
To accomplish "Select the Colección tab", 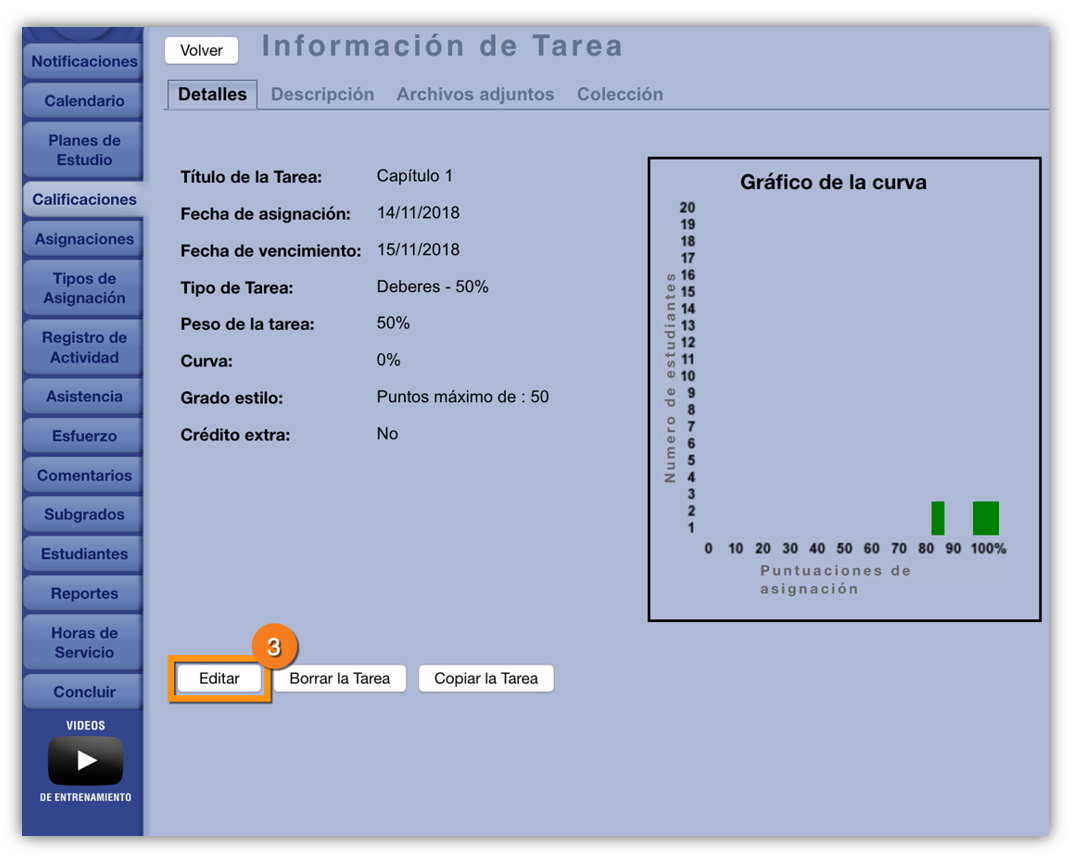I will tap(619, 94).
